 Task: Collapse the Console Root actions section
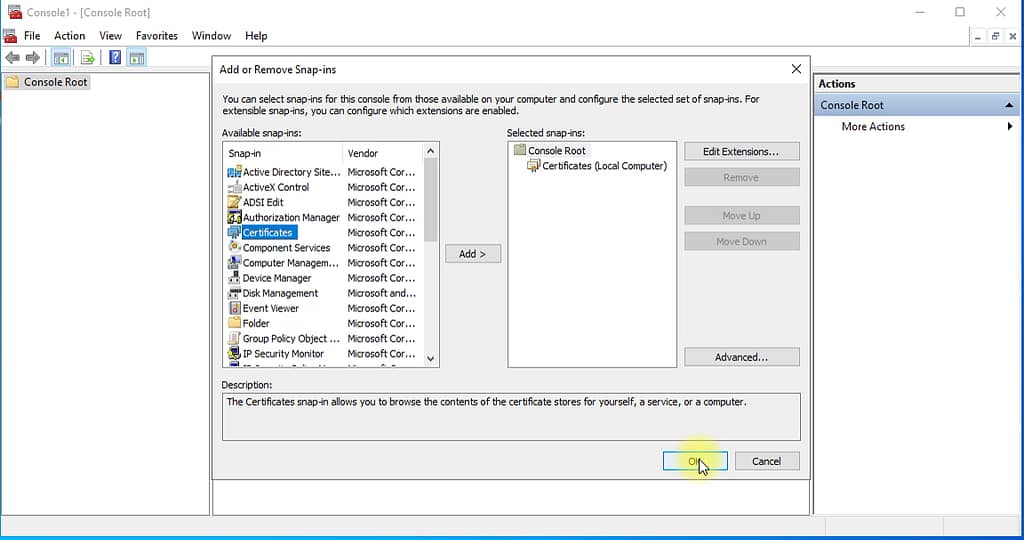tap(1009, 105)
